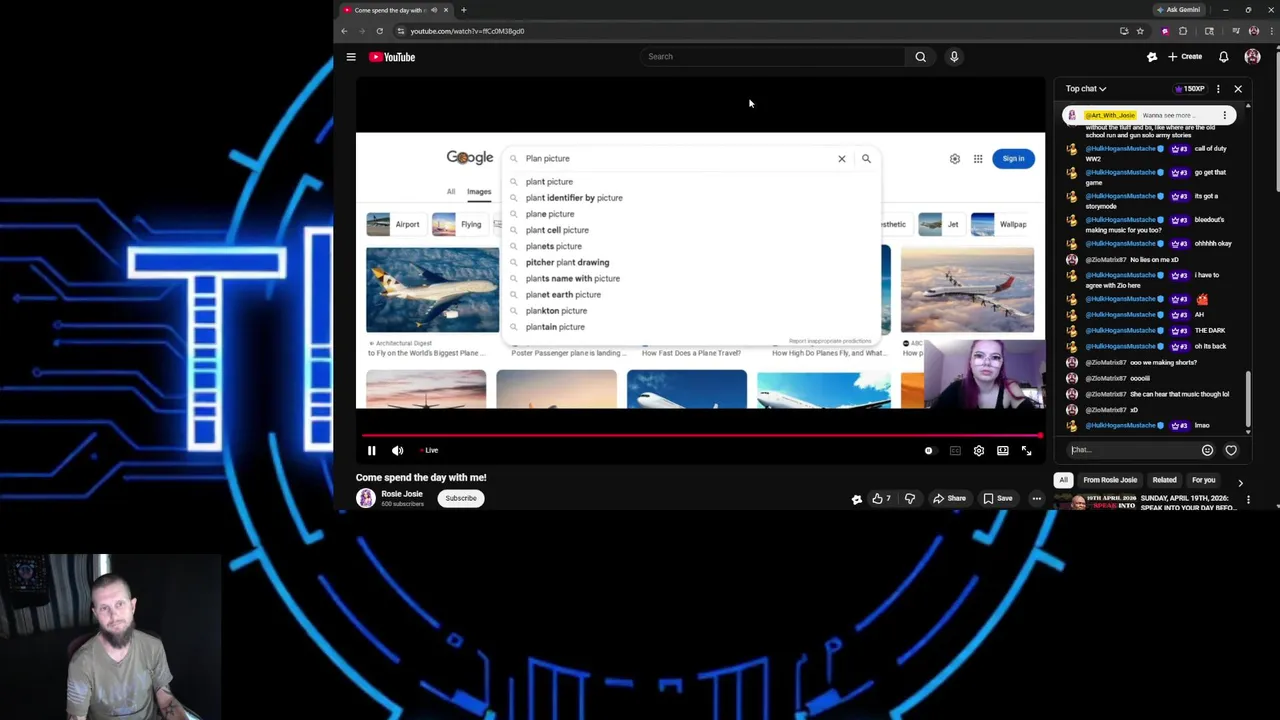Click the 150XP badge in chat header
Image resolution: width=1280 pixels, height=720 pixels.
[1189, 89]
